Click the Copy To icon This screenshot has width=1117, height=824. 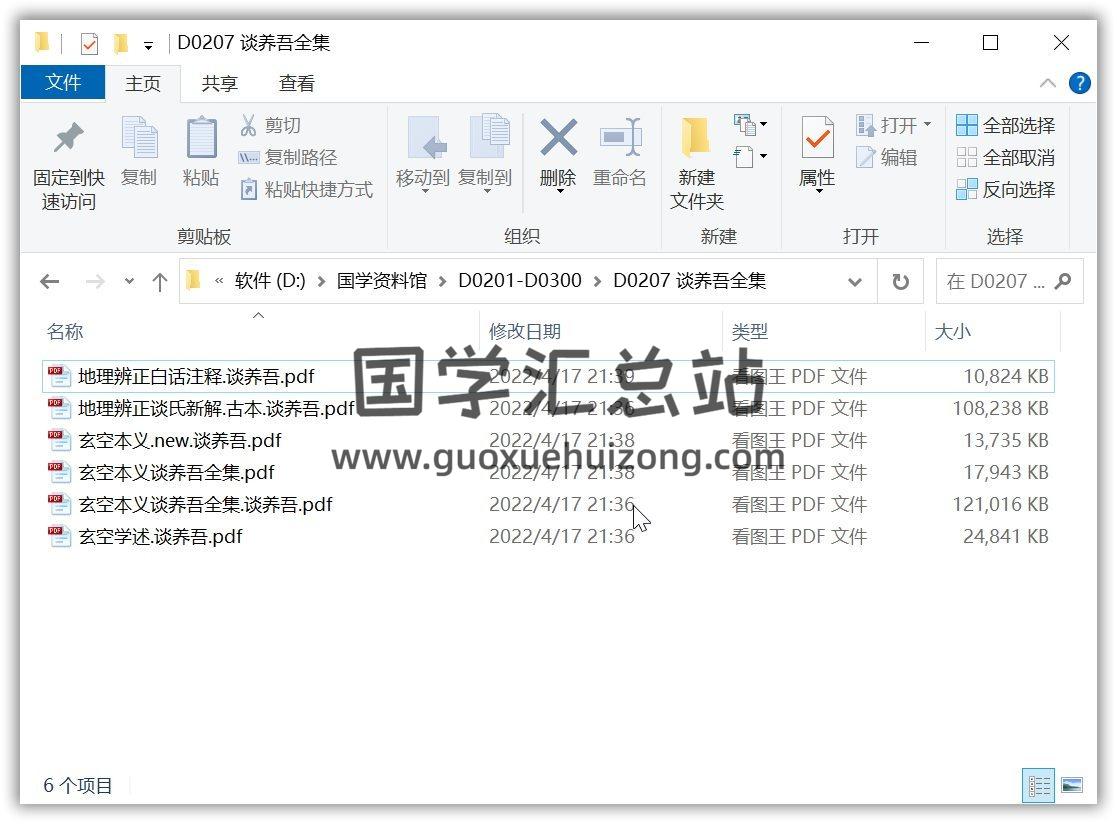[489, 135]
